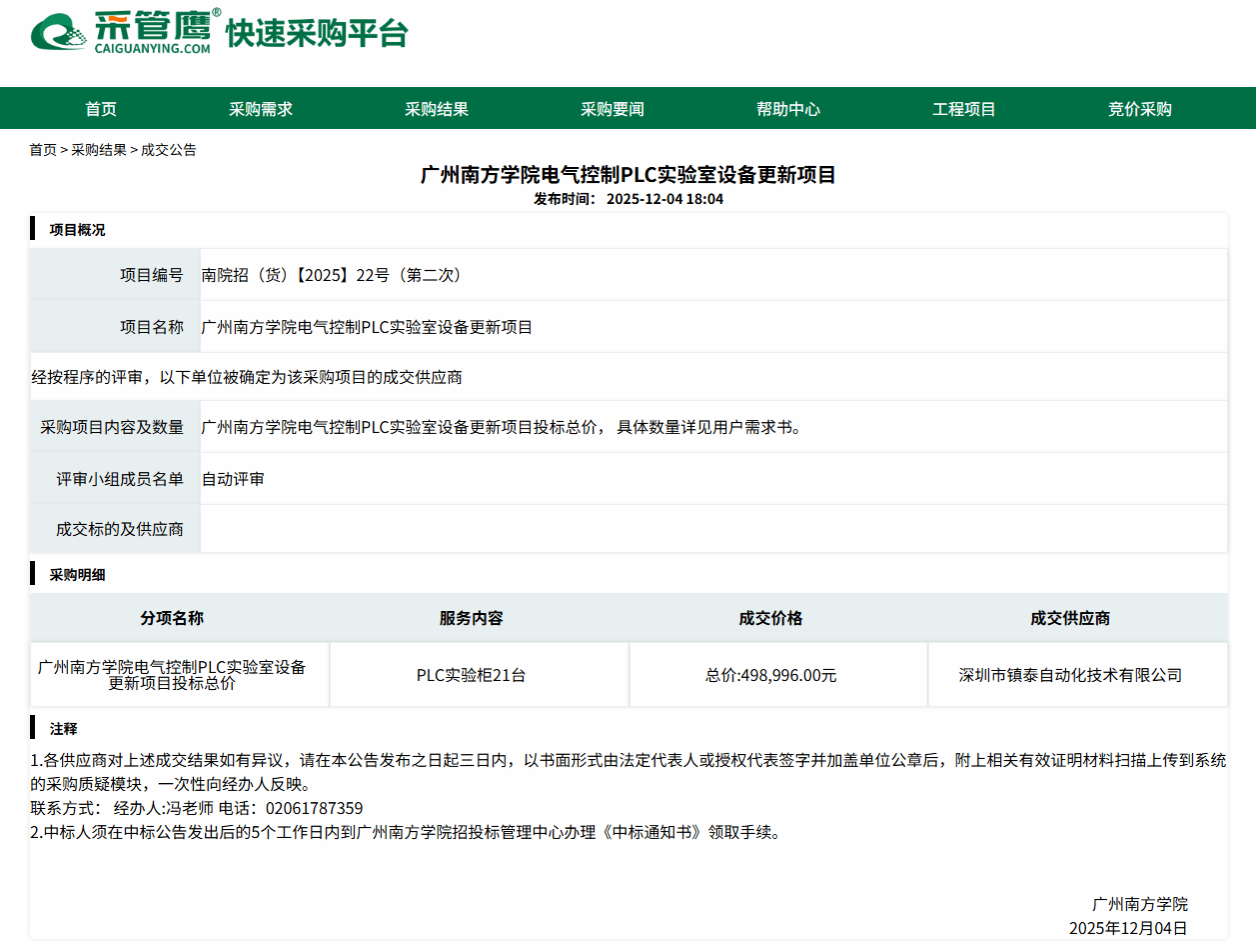Click the project number value 南院招（货）【2025】22号
Viewport: 1256px width, 943px height.
coord(331,275)
